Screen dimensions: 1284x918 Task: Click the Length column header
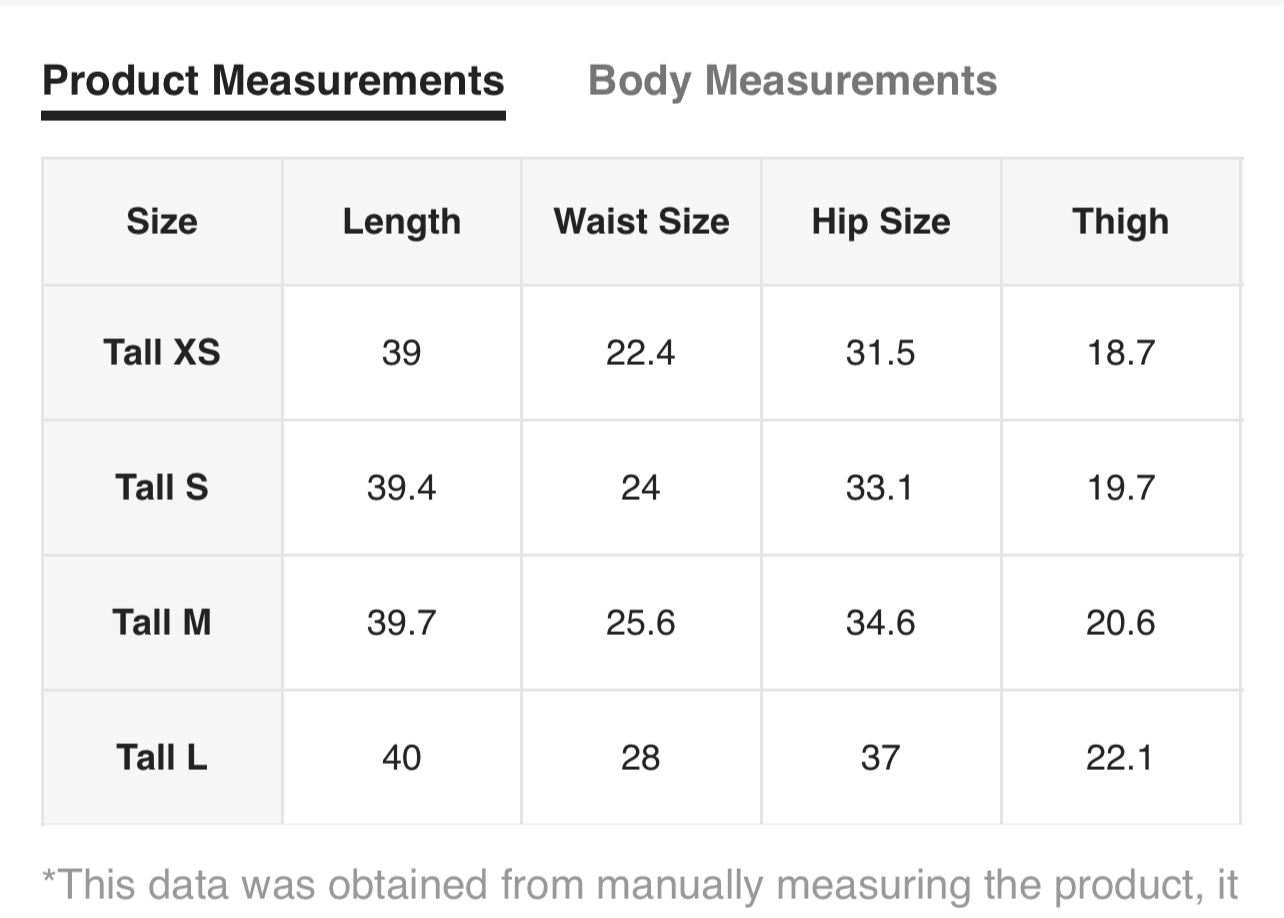pyautogui.click(x=401, y=221)
